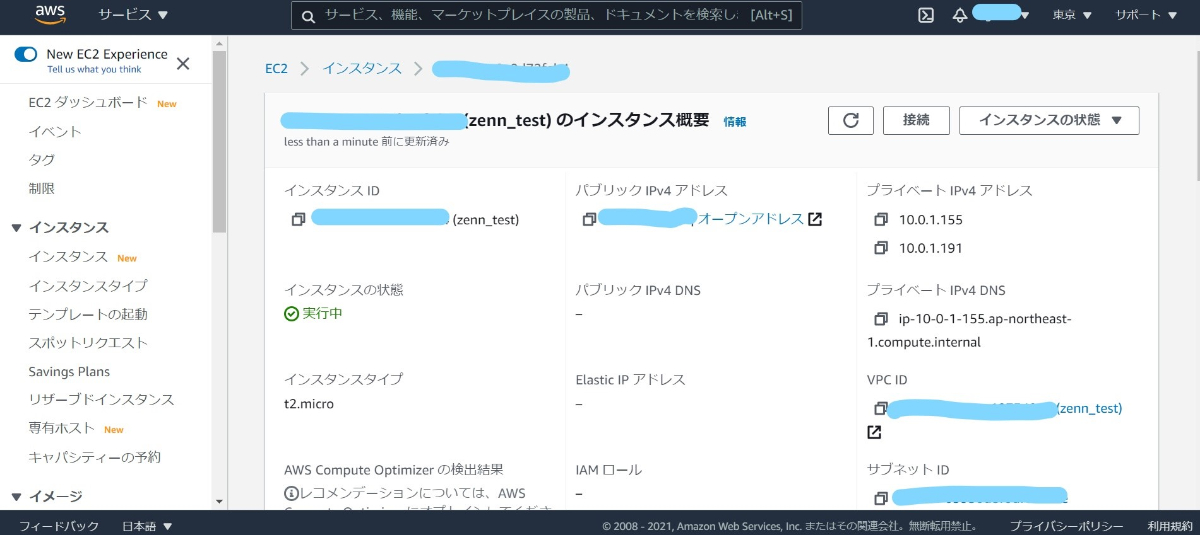Collapse the インスタンス sidebar section
The width and height of the screenshot is (1200, 535).
point(16,228)
